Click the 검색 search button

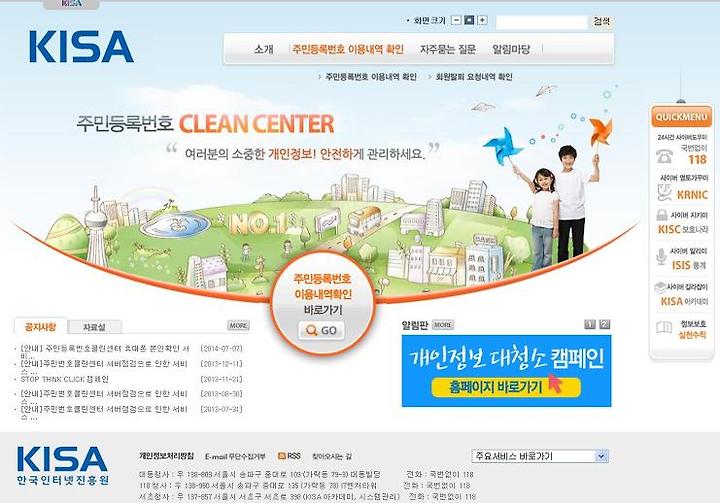pyautogui.click(x=602, y=21)
